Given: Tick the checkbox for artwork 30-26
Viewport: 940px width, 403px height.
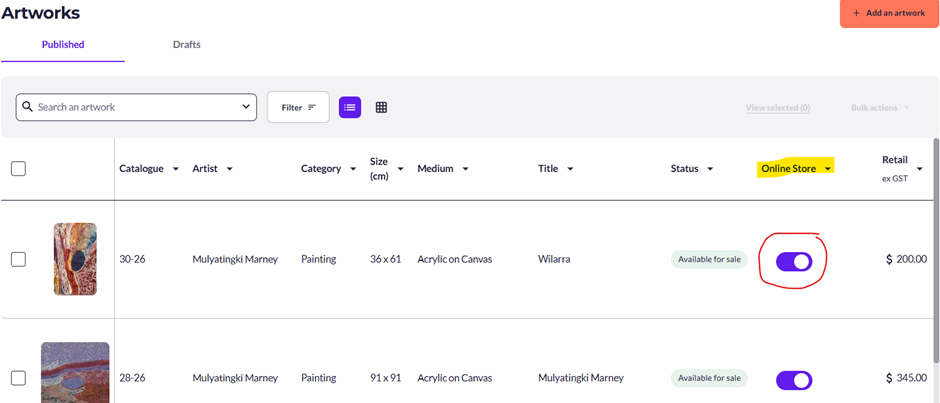Looking at the screenshot, I should (x=18, y=259).
